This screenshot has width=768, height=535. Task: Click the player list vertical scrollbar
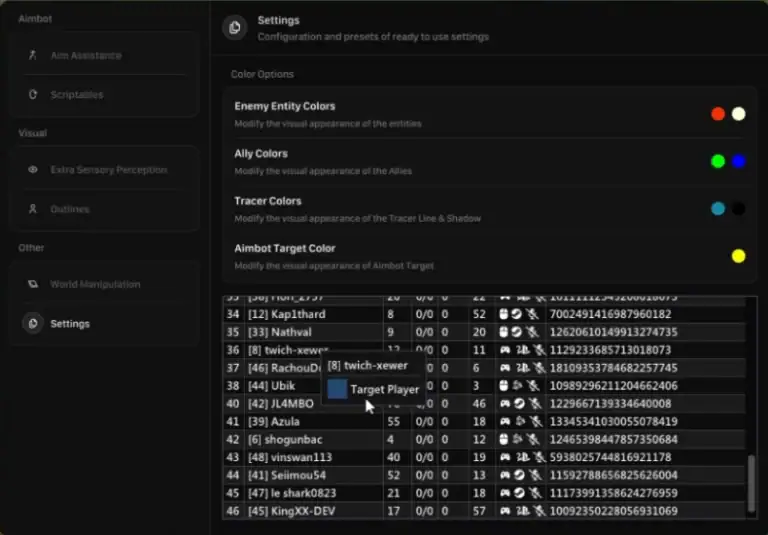[x=751, y=482]
